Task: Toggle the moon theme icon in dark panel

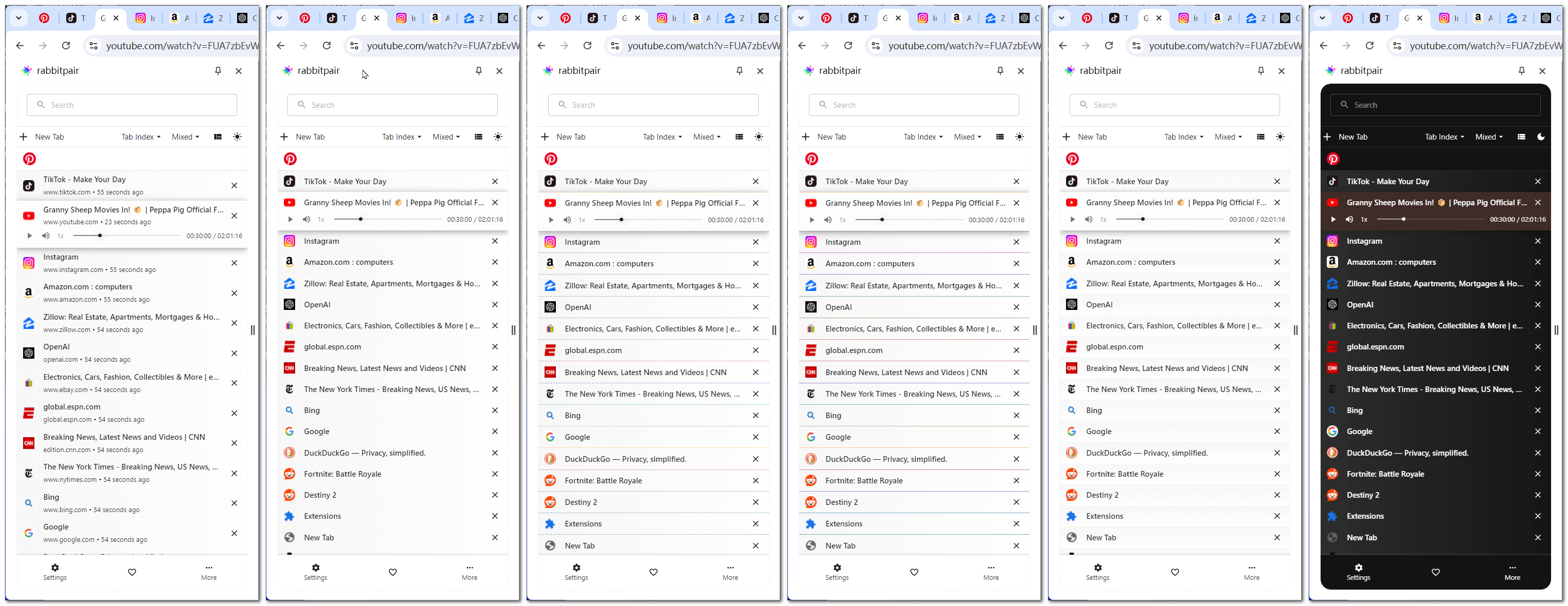Action: click(1541, 137)
